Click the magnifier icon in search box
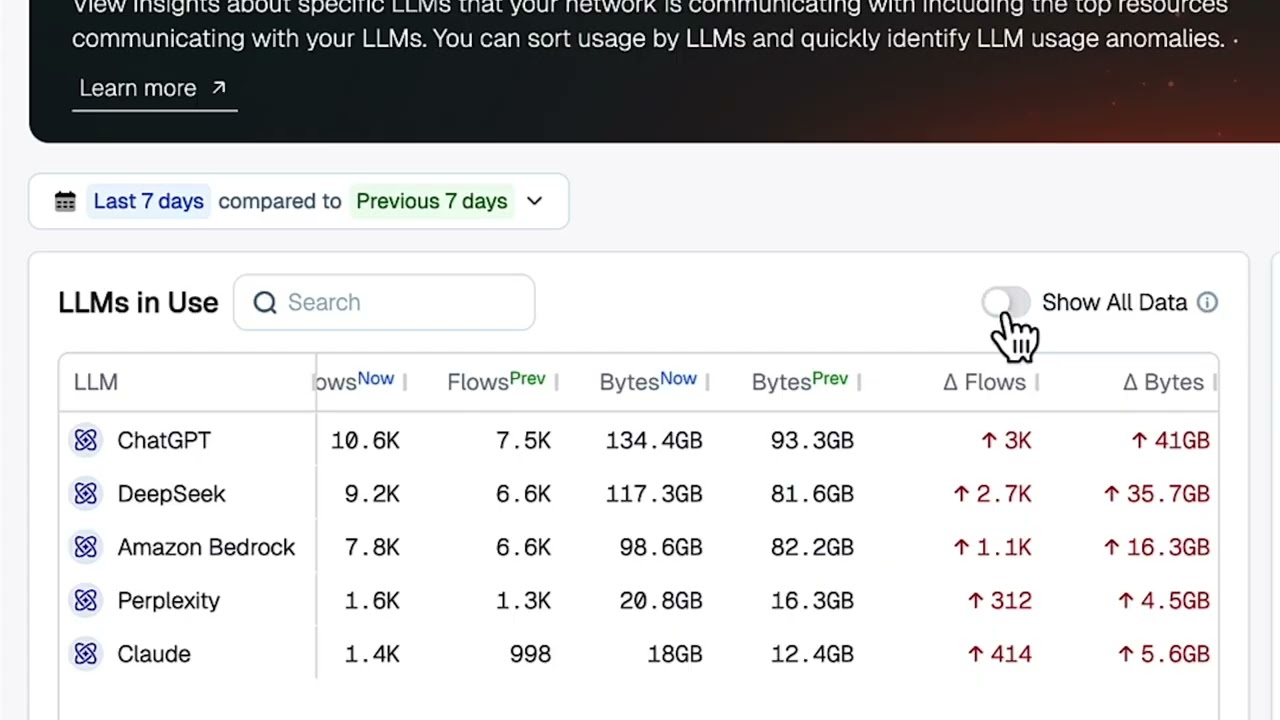The height and width of the screenshot is (720, 1280). (264, 302)
